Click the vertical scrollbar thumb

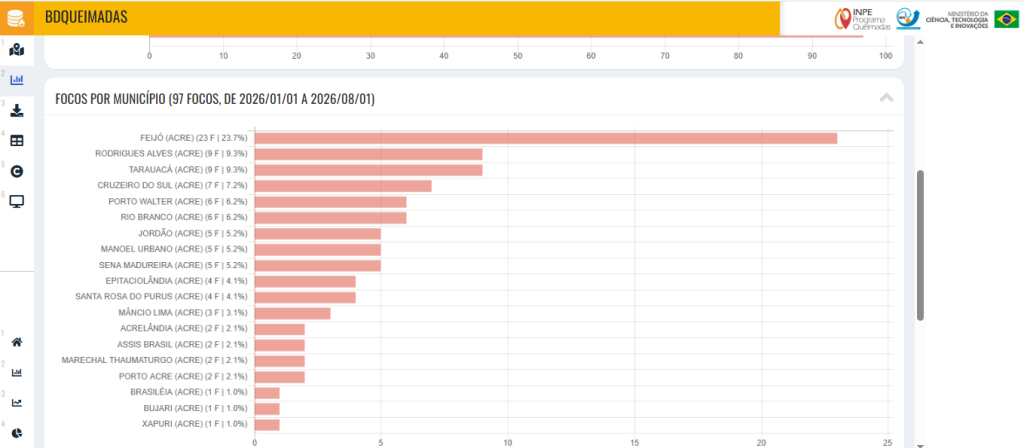[x=920, y=246]
